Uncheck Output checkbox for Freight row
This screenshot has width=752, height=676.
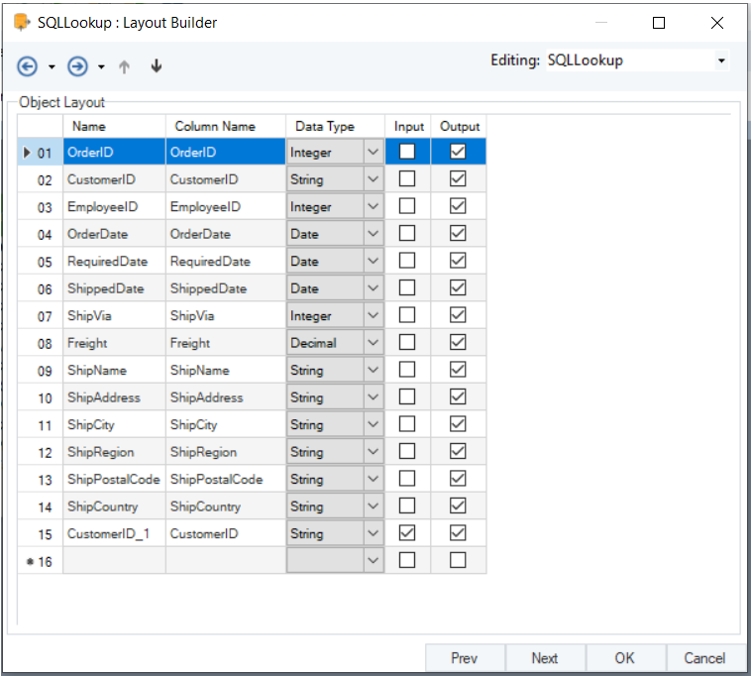458,343
